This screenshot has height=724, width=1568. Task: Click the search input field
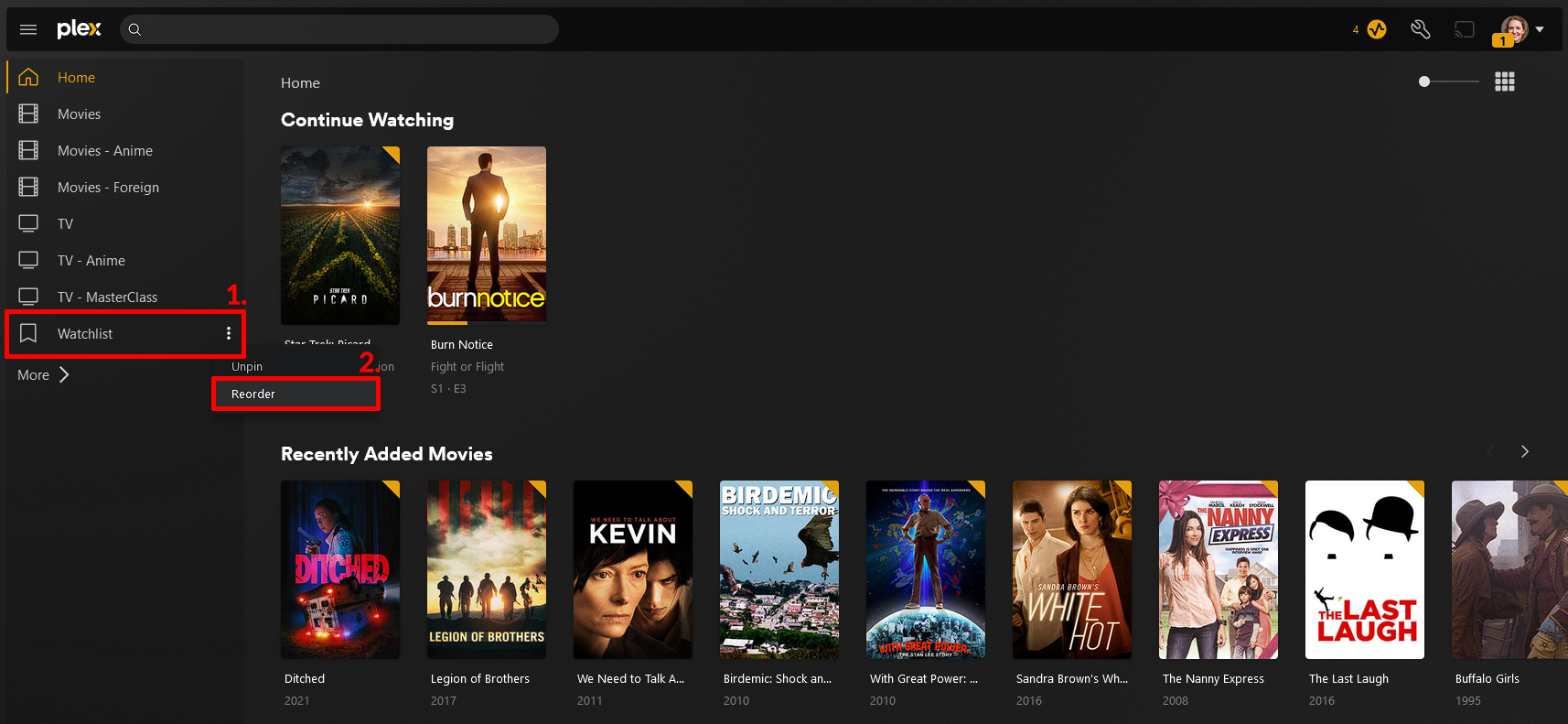(x=348, y=29)
